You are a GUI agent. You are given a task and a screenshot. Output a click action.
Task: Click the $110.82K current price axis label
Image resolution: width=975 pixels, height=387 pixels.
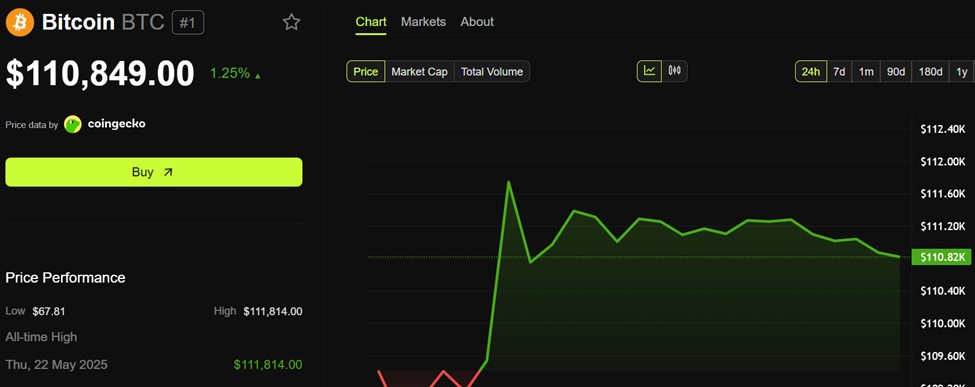pos(941,257)
